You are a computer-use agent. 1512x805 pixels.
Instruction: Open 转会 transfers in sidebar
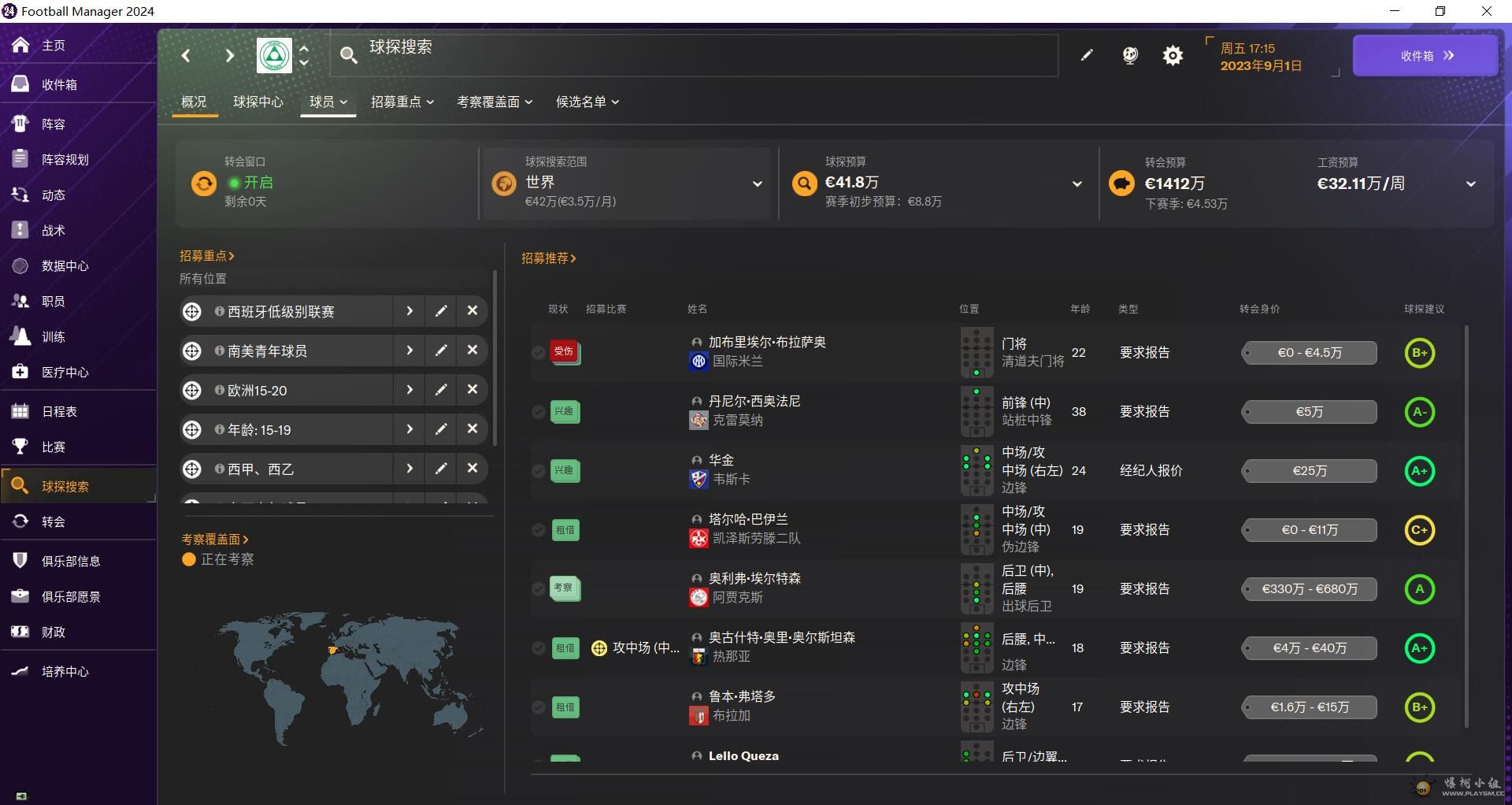click(x=79, y=521)
